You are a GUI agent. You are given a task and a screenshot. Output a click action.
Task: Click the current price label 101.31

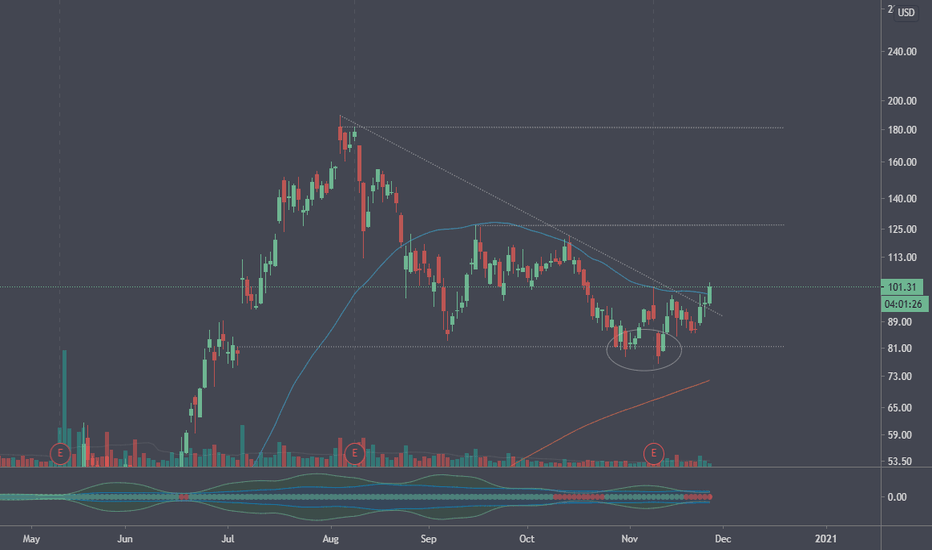point(901,287)
